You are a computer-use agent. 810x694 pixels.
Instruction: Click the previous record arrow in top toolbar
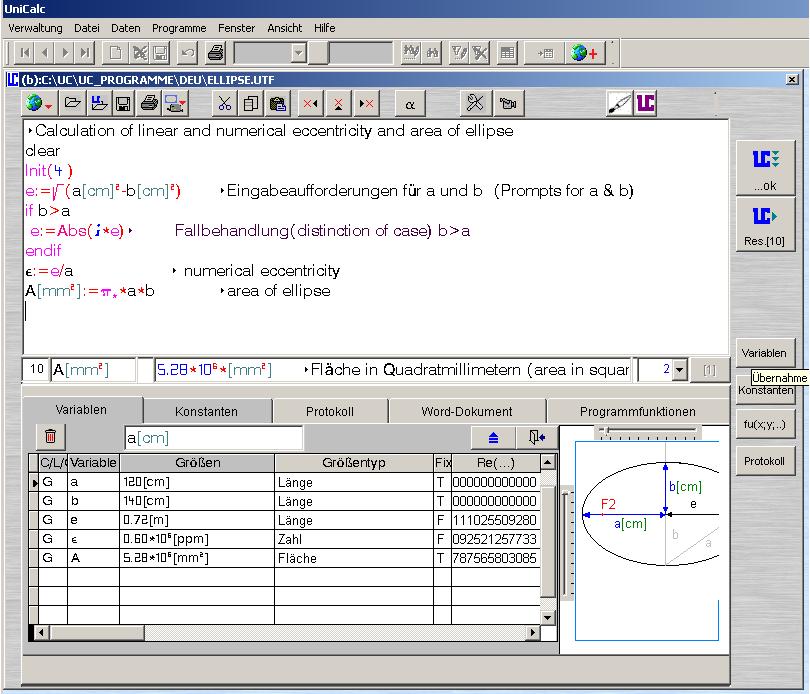pyautogui.click(x=45, y=53)
